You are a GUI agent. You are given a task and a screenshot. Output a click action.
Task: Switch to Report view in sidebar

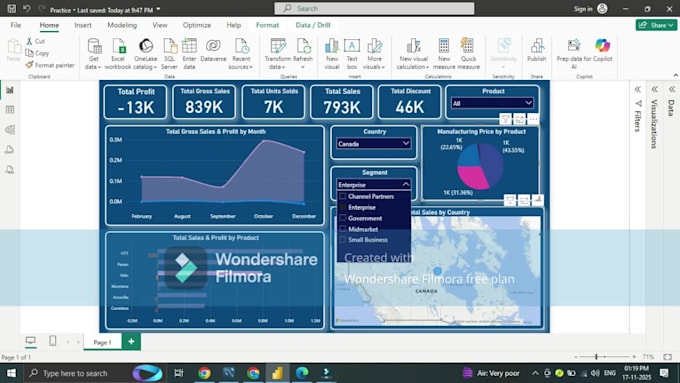coord(10,90)
